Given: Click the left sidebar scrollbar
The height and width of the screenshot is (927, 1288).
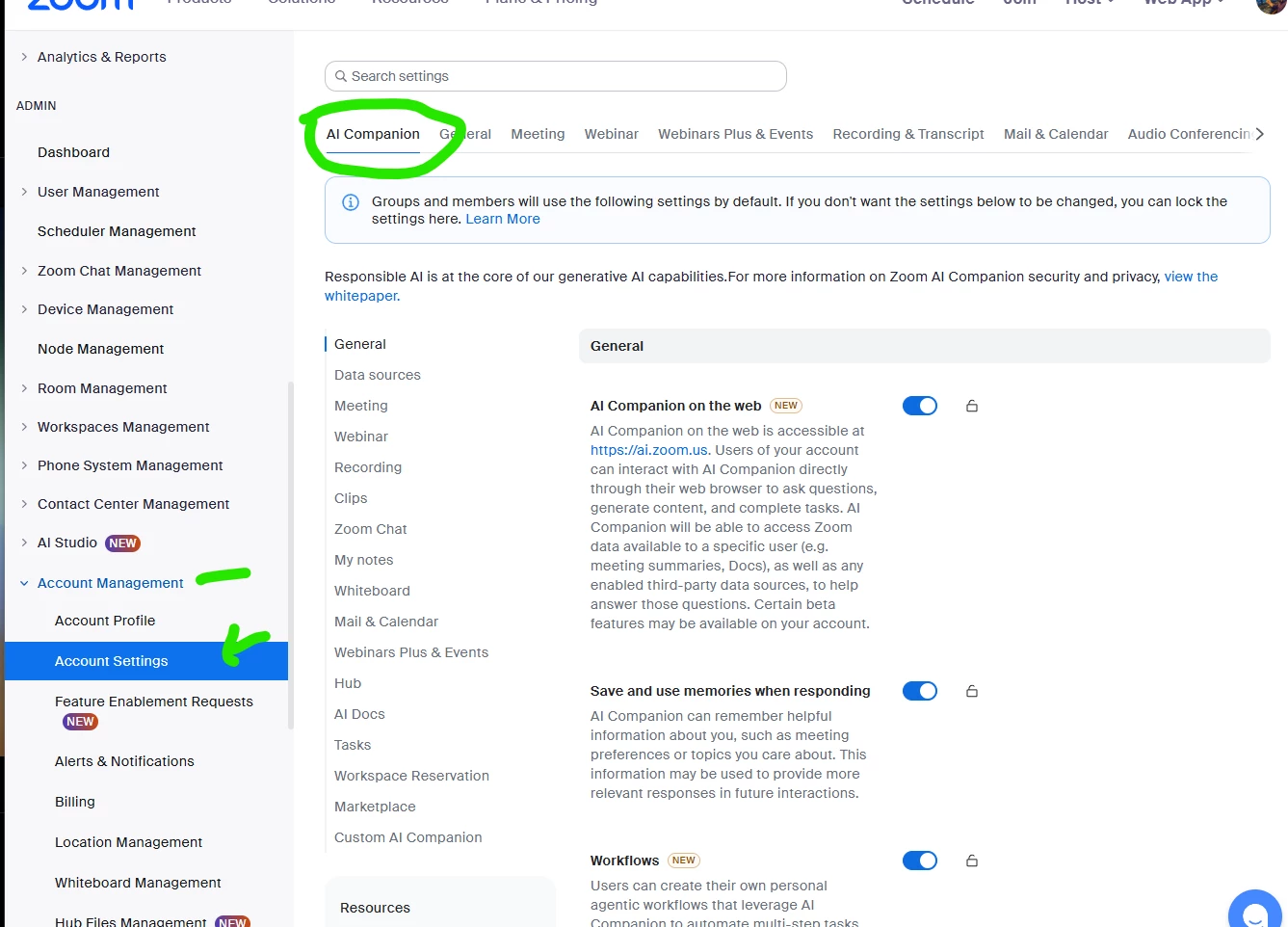Looking at the screenshot, I should coord(290,555).
